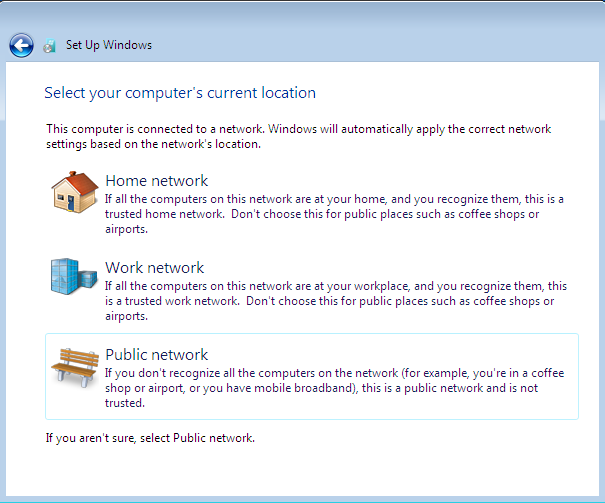Click the 'Set Up Windows' title text
605x503 pixels.
point(109,45)
